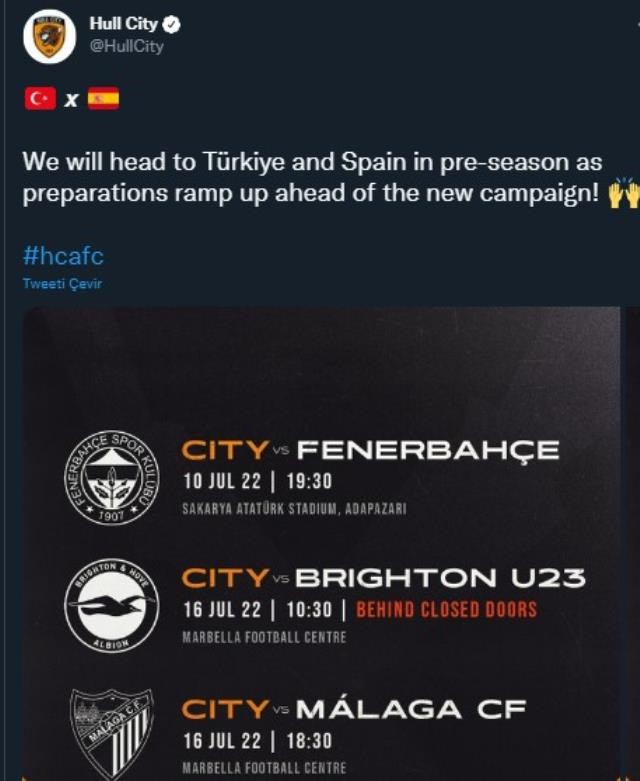Open the @HullCity handle link
The height and width of the screenshot is (781, 640).
pos(127,46)
